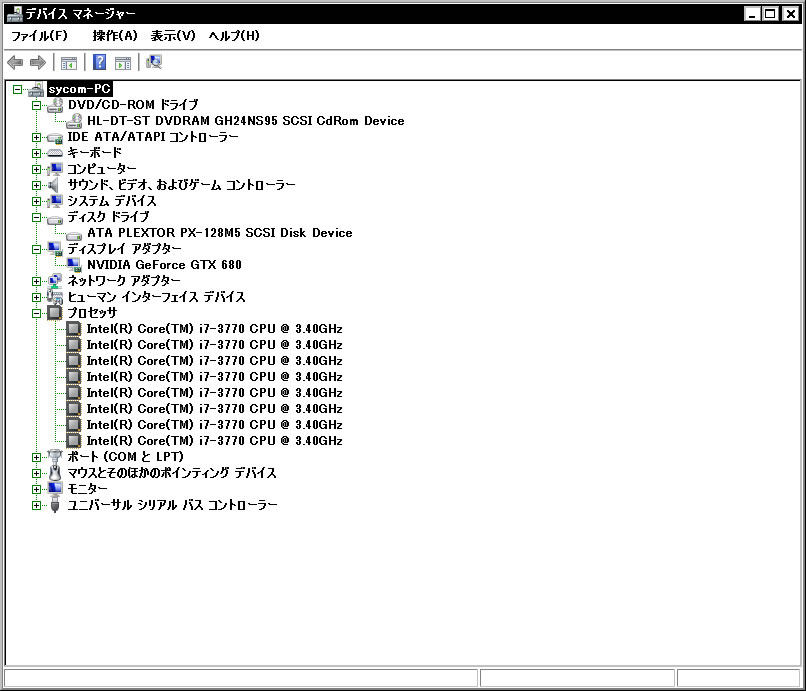Open the ファイル(F) menu
The image size is (806, 691).
(39, 36)
